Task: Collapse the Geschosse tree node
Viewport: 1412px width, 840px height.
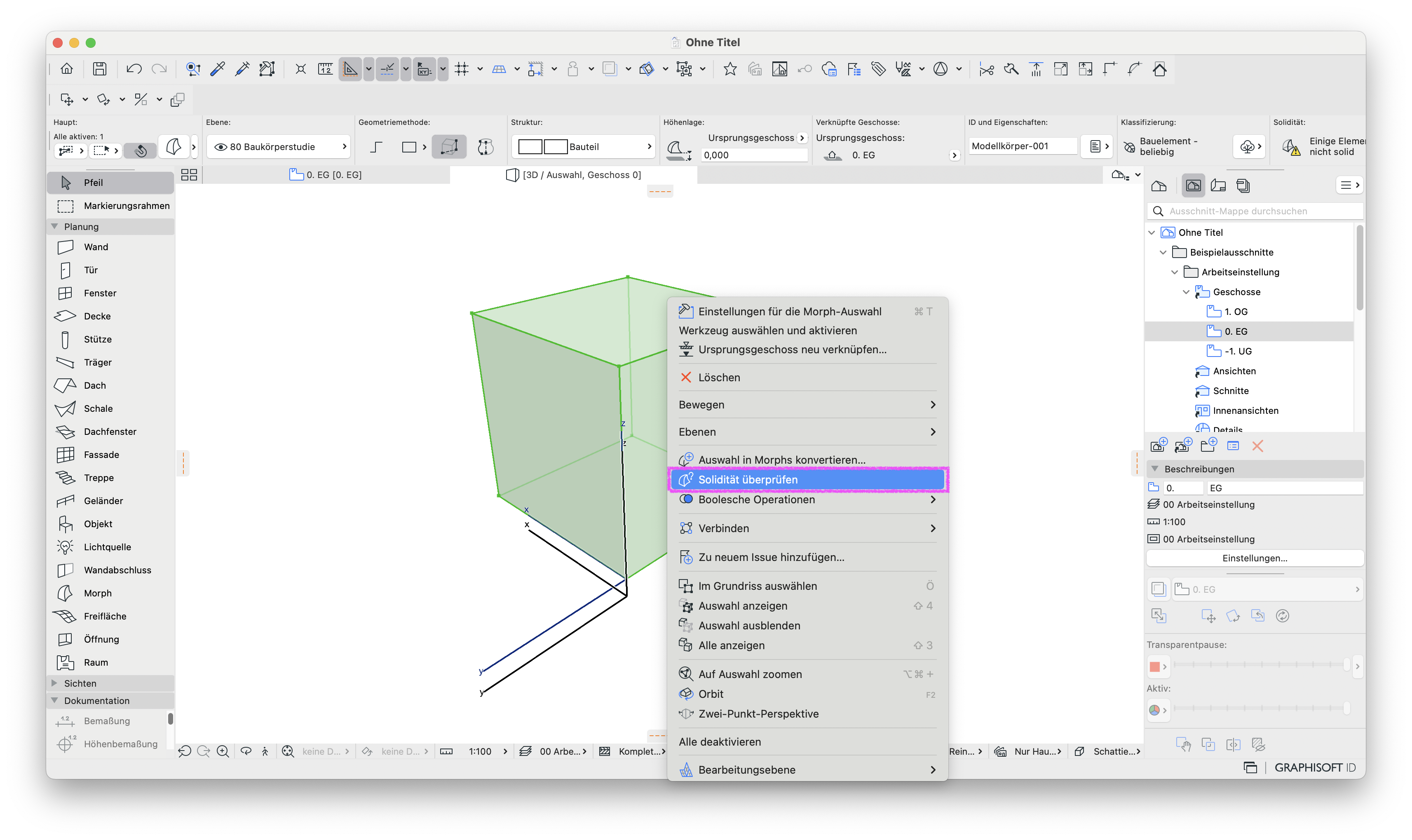Action: click(x=1186, y=292)
